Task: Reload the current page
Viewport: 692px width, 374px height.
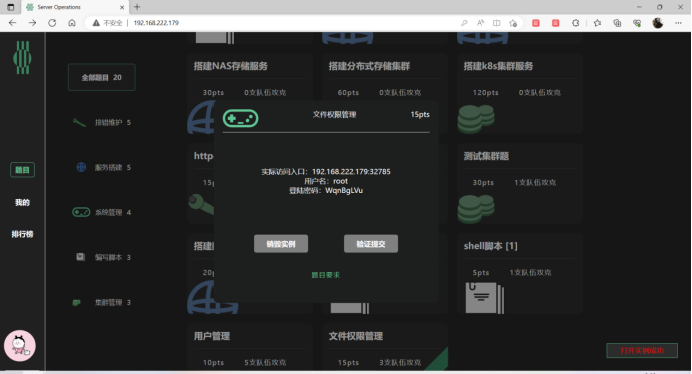Action: pyautogui.click(x=52, y=23)
